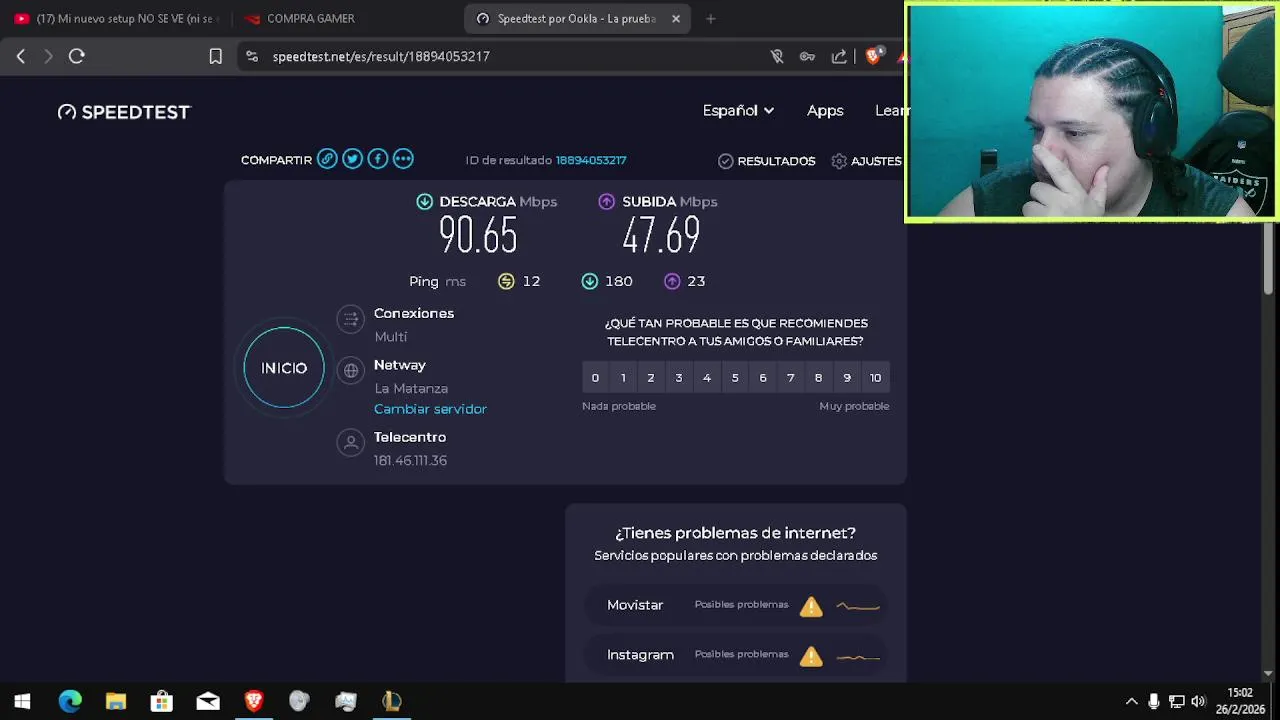Rate recommendation as 9
This screenshot has height=720, width=1280.
(x=847, y=377)
